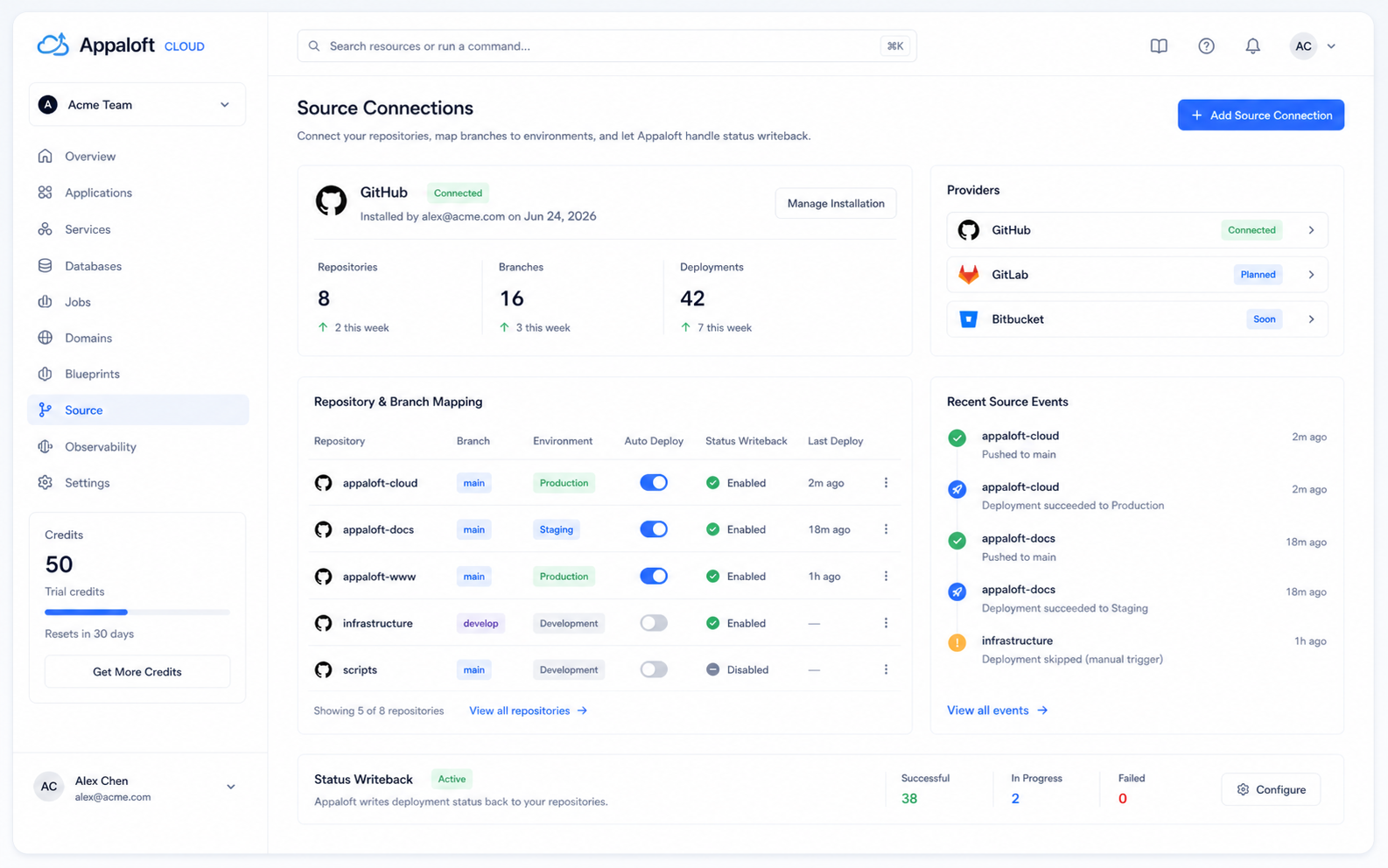
Task: Open Domains in sidebar
Action: pos(138,338)
